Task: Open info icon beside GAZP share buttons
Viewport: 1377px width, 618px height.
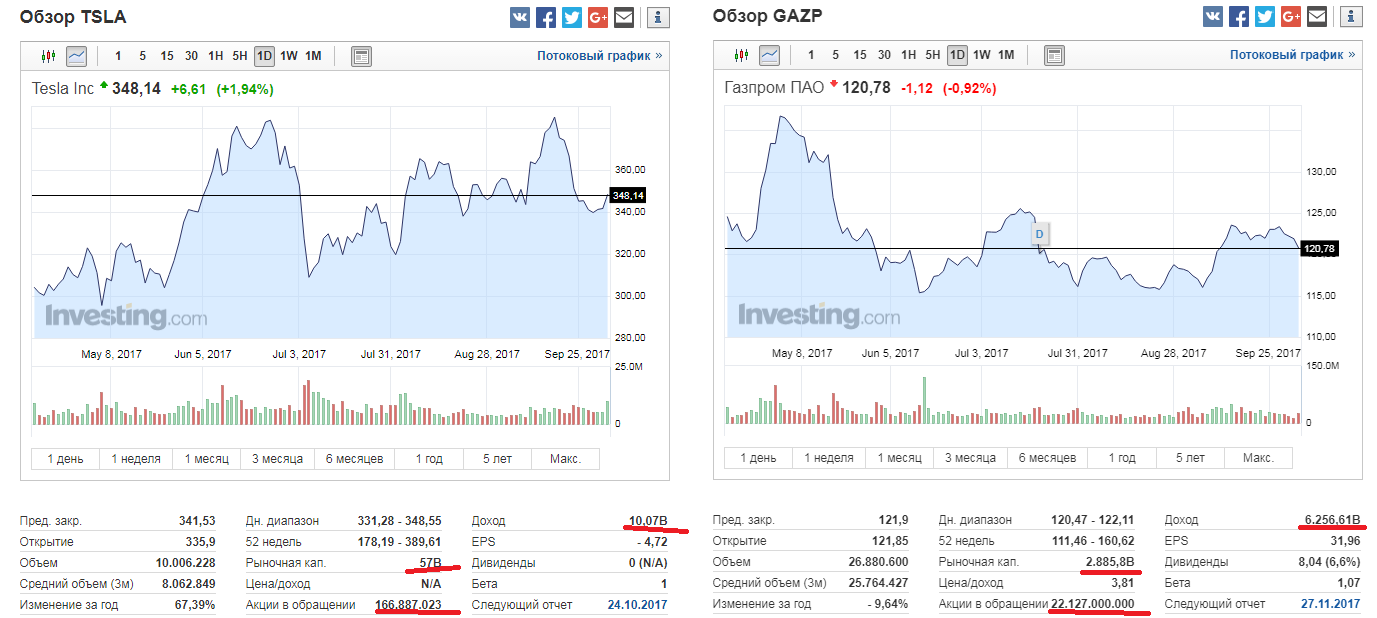Action: coord(1351,17)
